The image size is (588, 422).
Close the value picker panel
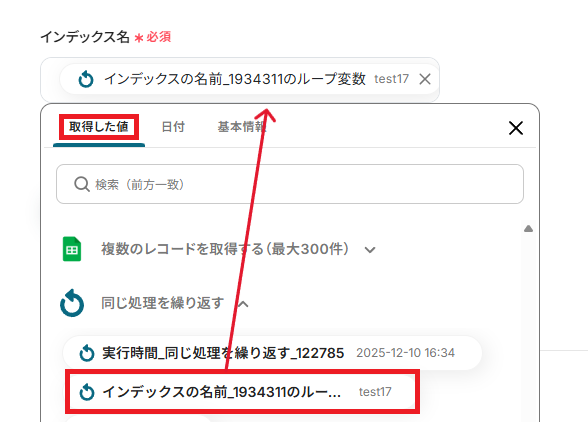(x=516, y=128)
